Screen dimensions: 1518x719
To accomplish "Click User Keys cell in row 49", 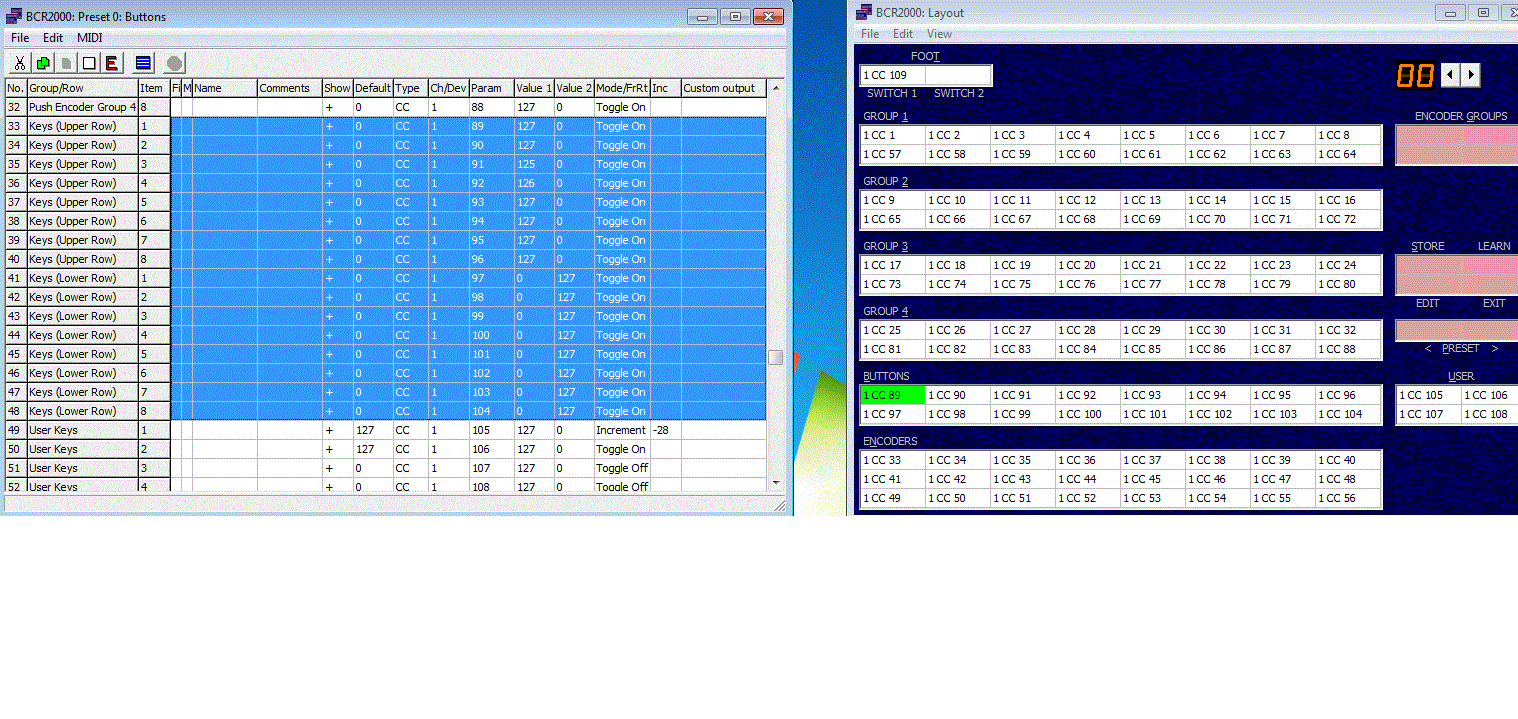I will pyautogui.click(x=82, y=430).
